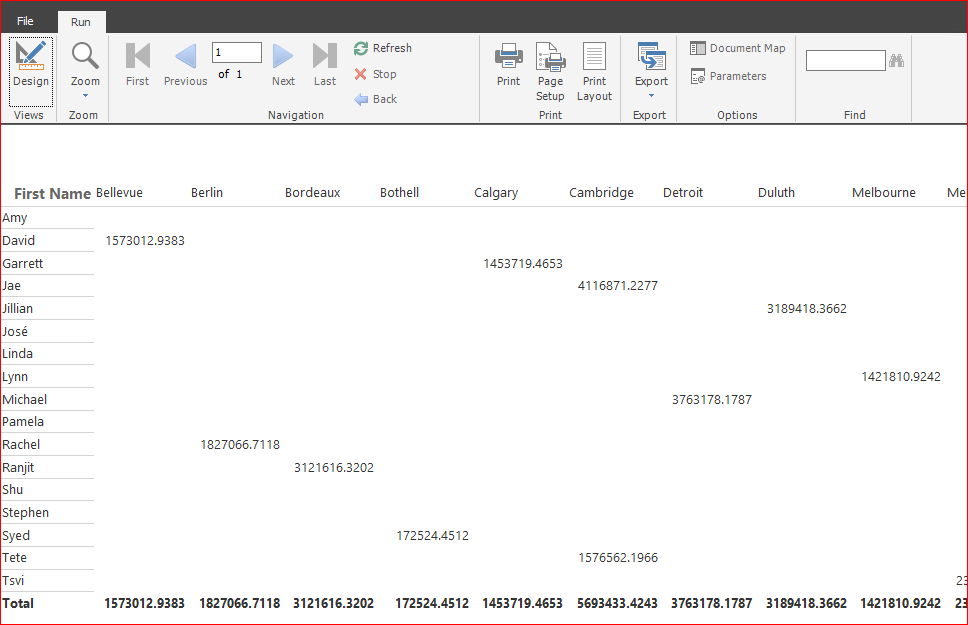Screen dimensions: 968x625
Task: Open the File menu tab
Action: [x=25, y=21]
